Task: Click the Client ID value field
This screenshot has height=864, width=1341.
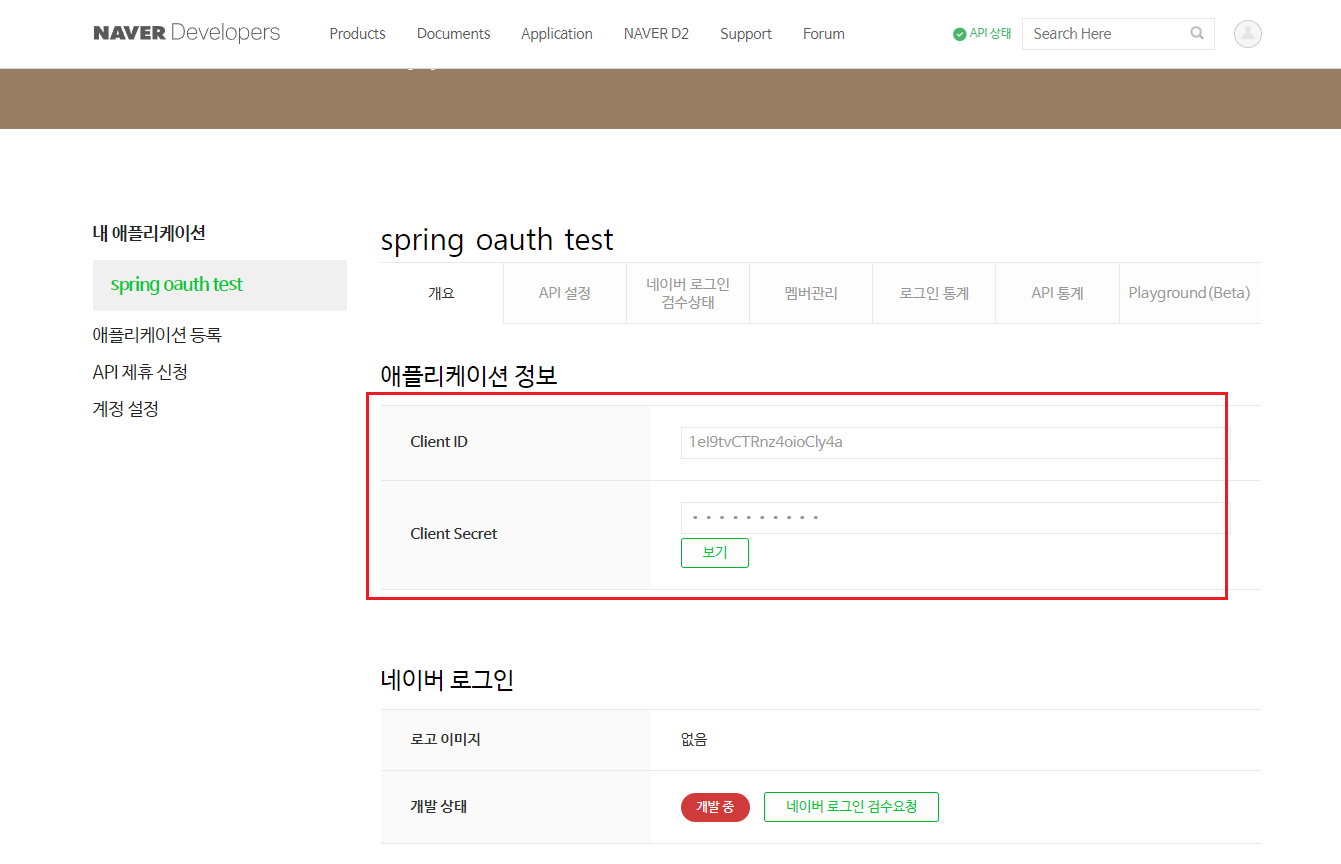Action: point(953,442)
